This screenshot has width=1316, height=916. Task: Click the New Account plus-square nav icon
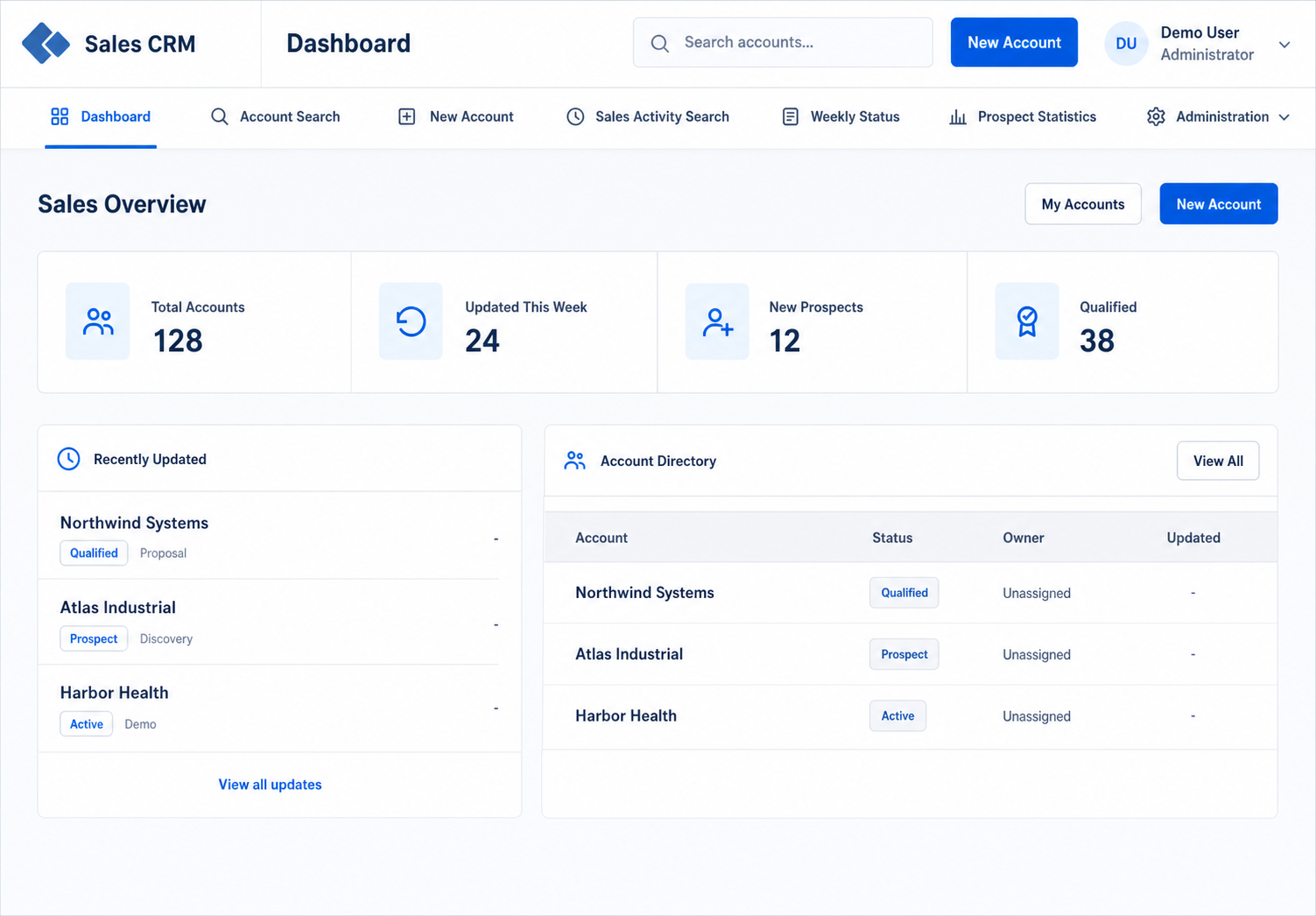[406, 116]
